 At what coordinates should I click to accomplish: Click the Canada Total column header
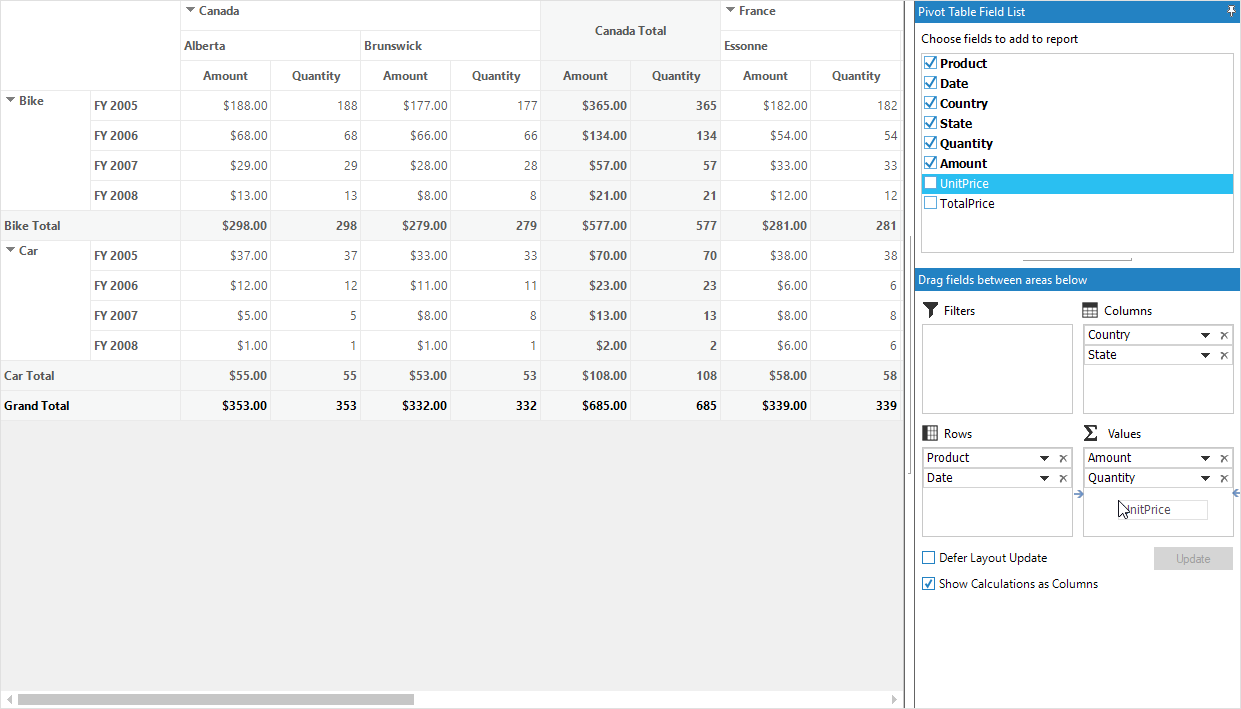point(631,31)
